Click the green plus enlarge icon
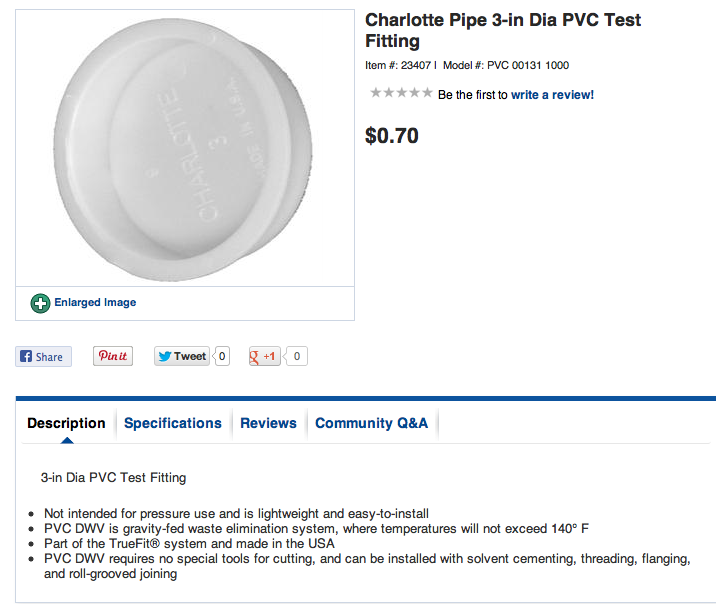716x604 pixels. tap(40, 303)
